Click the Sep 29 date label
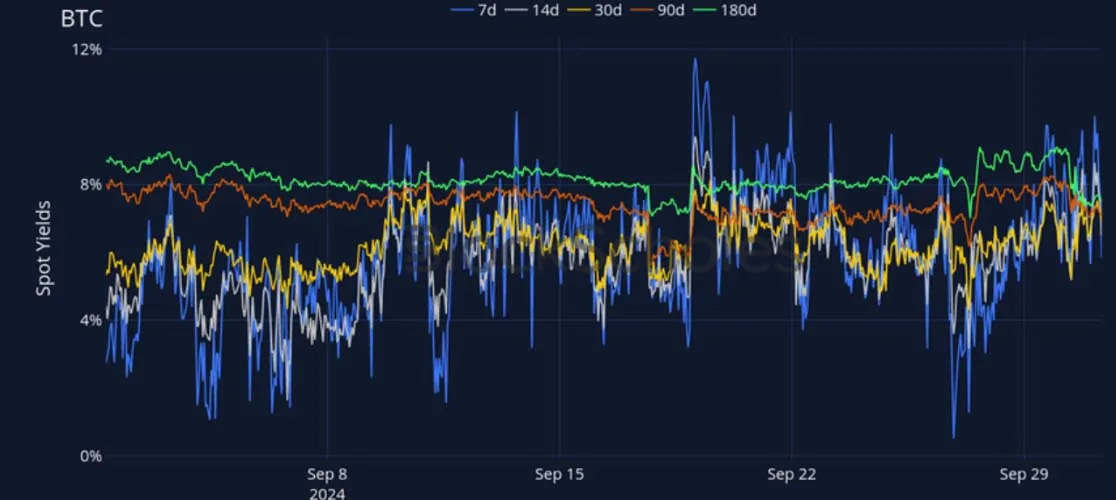The height and width of the screenshot is (500, 1116). click(1023, 475)
